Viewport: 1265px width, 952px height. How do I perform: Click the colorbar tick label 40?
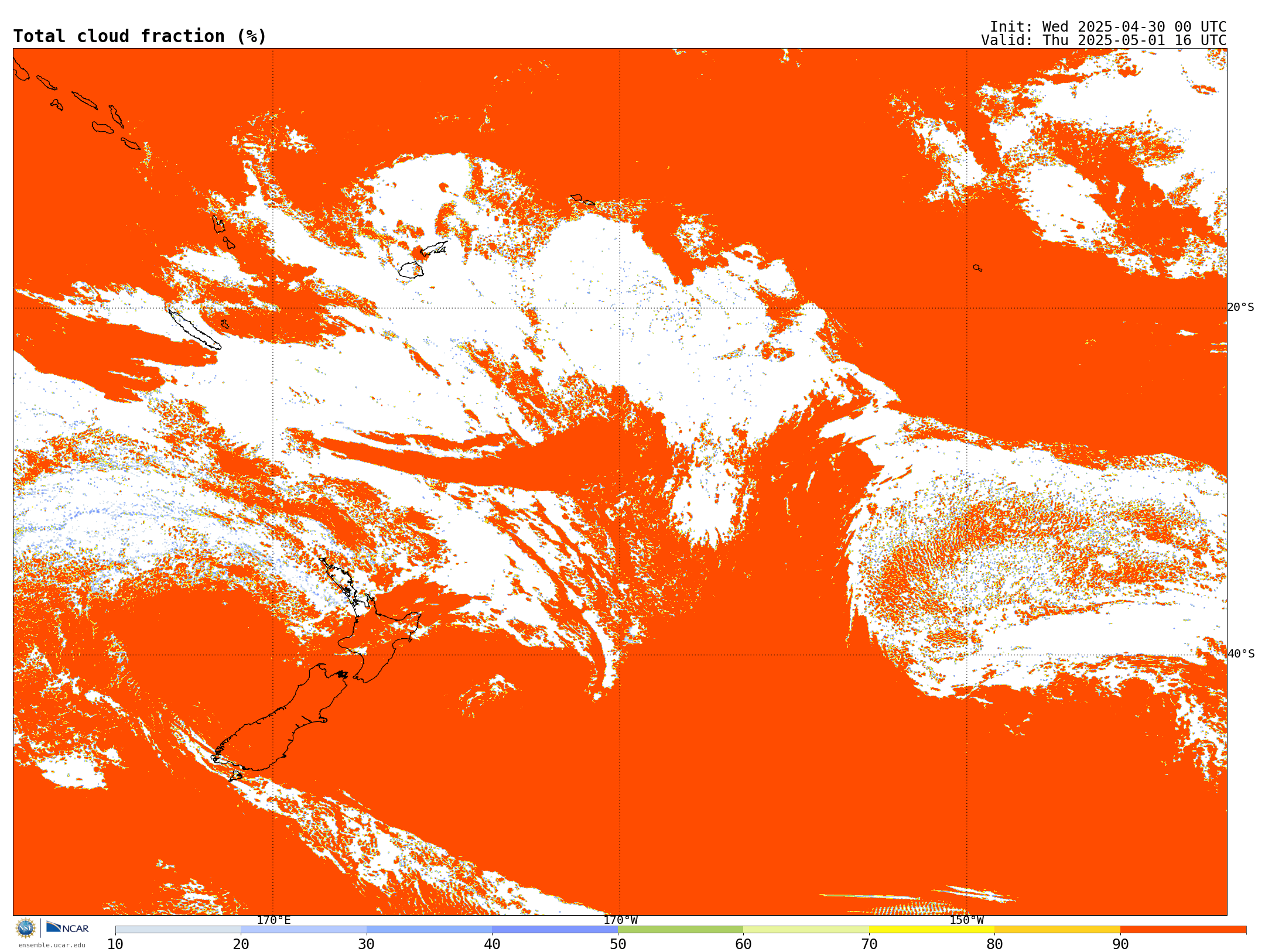492,944
